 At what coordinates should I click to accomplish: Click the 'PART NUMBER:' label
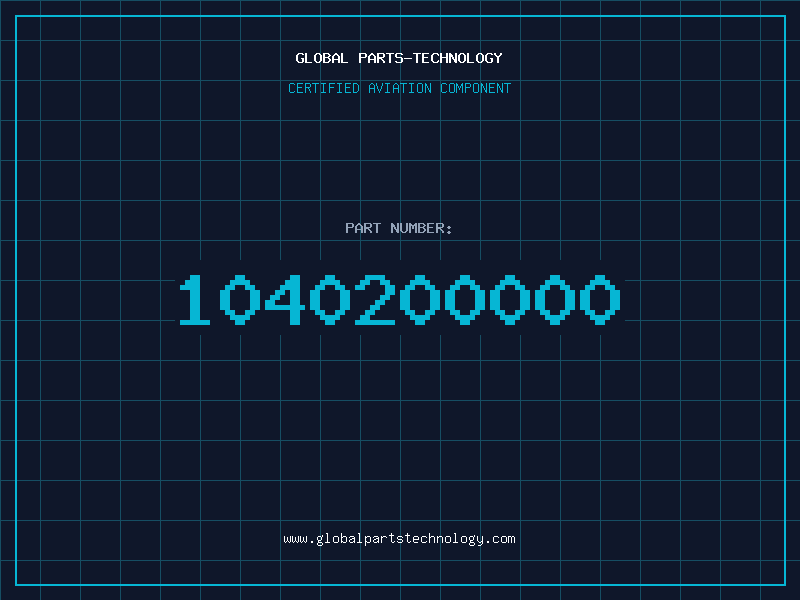pos(399,228)
